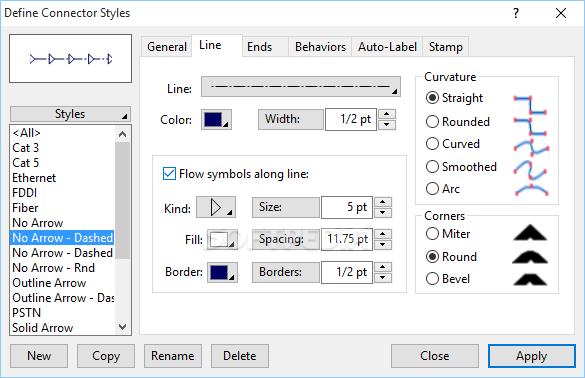The image size is (585, 378).
Task: Decrease the Spacing value
Action: [x=383, y=245]
